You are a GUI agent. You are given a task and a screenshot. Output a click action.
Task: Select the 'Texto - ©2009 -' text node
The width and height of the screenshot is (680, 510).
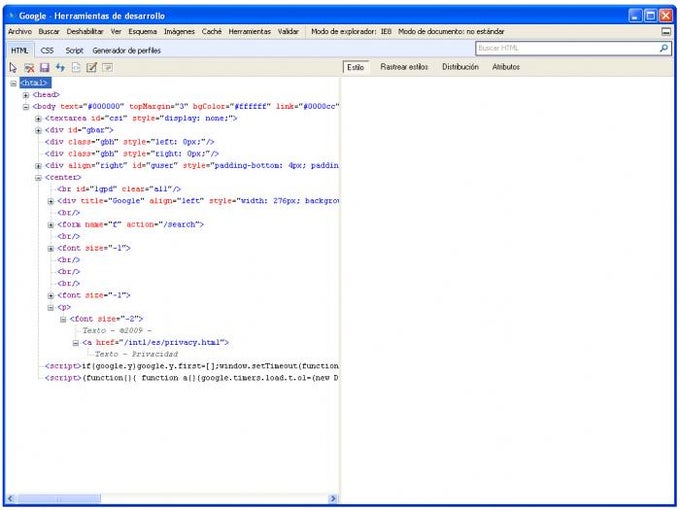[117, 331]
